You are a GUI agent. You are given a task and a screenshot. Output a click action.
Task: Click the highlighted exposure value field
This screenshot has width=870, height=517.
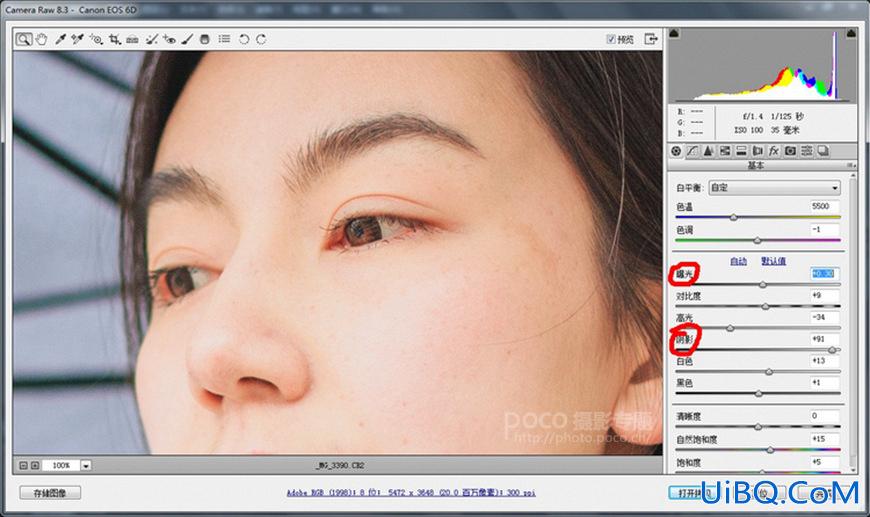pyautogui.click(x=825, y=273)
